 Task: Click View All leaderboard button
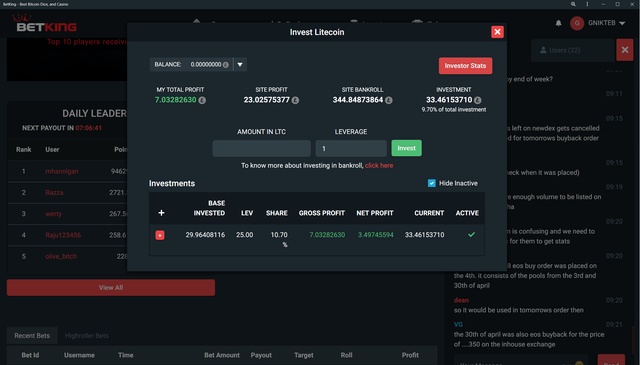click(x=111, y=287)
